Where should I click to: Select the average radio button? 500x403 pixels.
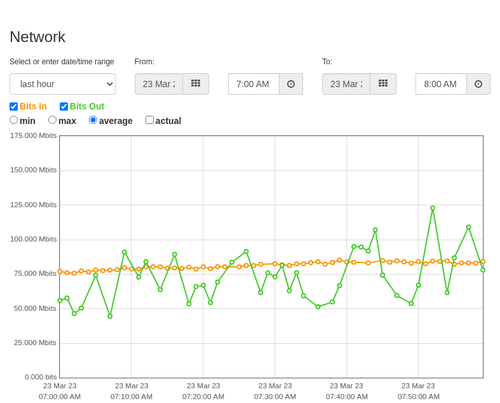tap(93, 120)
